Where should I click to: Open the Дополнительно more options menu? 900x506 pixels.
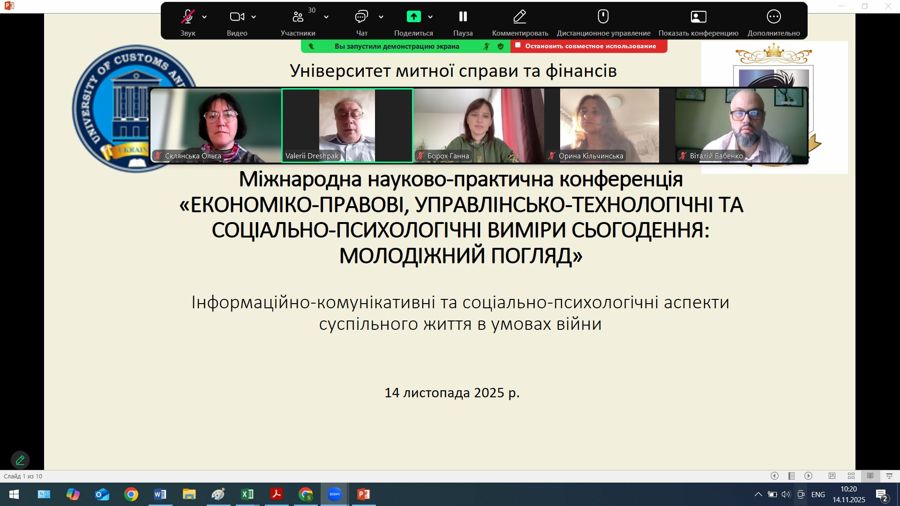(773, 18)
